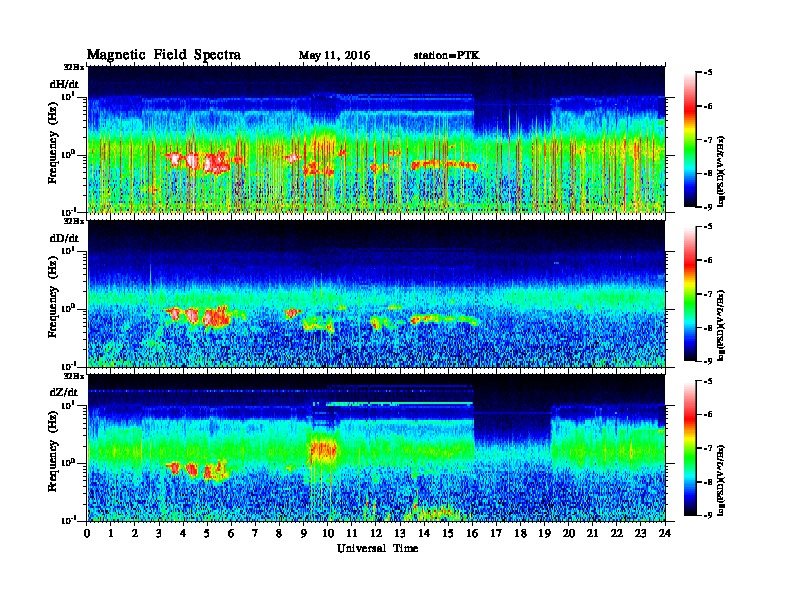The height and width of the screenshot is (612, 792).
Task: Click the "10" tick on Universal Time axis
Action: (x=328, y=533)
